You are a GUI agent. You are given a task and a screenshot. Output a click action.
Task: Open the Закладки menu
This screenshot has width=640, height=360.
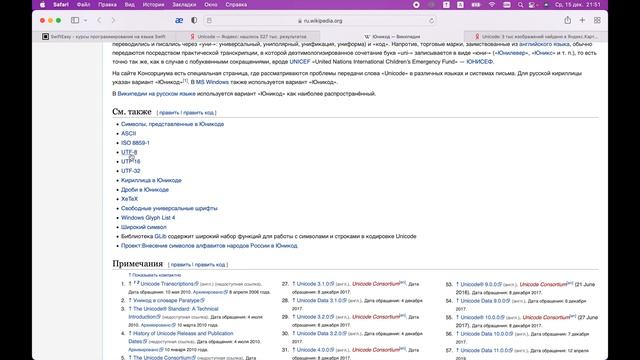[x=184, y=5]
